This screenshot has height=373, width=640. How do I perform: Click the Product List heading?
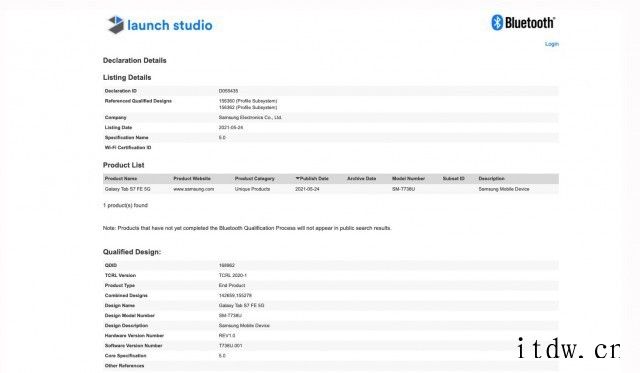click(x=123, y=165)
